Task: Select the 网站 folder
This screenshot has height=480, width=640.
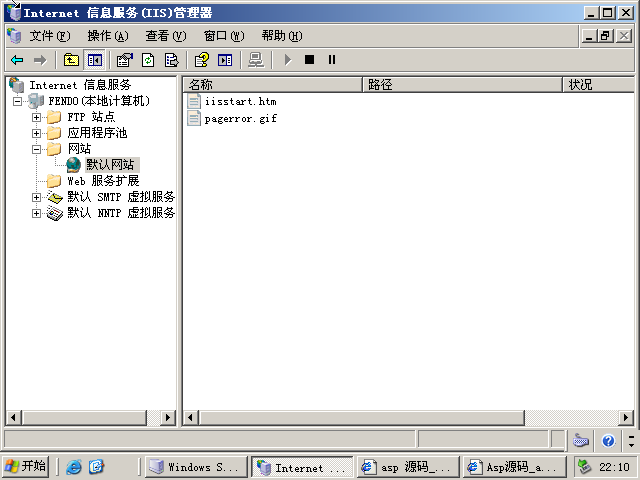Action: pos(79,149)
